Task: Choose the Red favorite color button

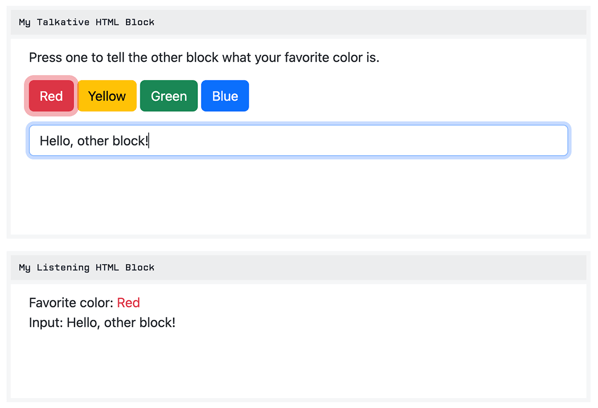Action: coord(51,96)
